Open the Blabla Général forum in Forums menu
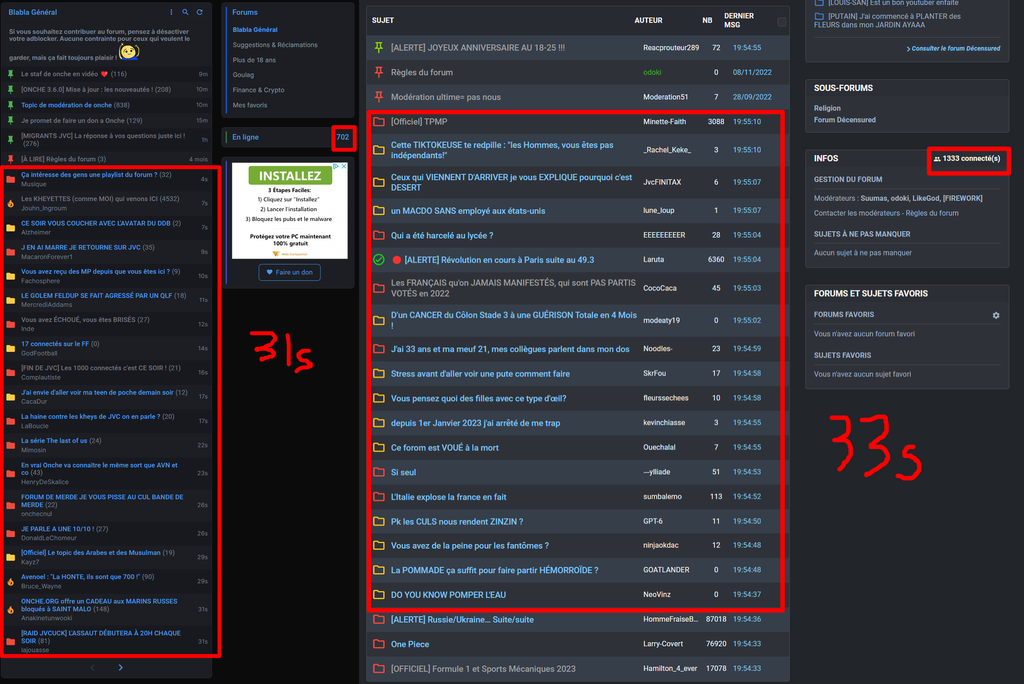Viewport: 1024px width, 684px height. (x=255, y=29)
